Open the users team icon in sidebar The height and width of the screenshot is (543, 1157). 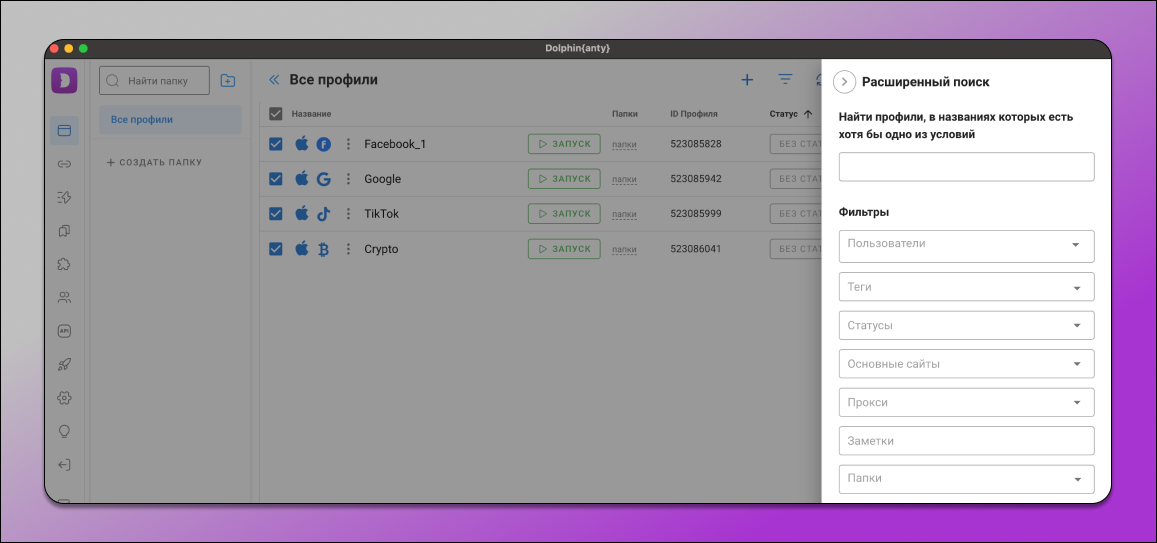[64, 297]
